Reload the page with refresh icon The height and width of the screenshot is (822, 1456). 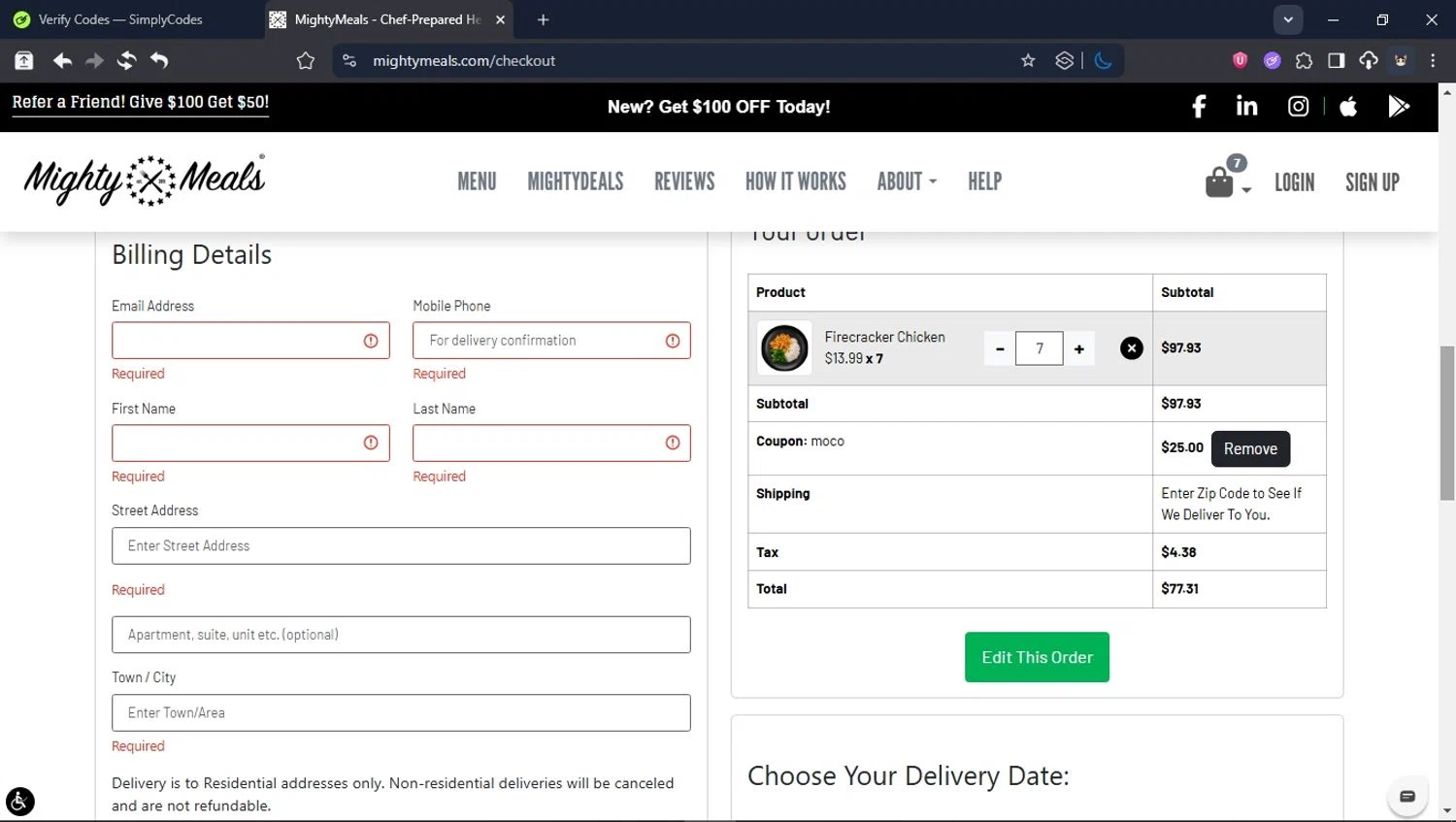[126, 60]
